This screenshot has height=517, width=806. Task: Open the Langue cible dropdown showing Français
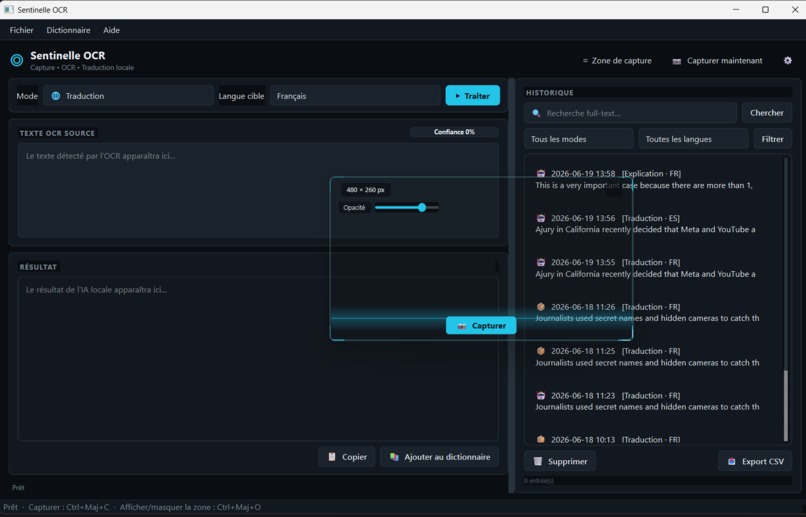coord(355,96)
